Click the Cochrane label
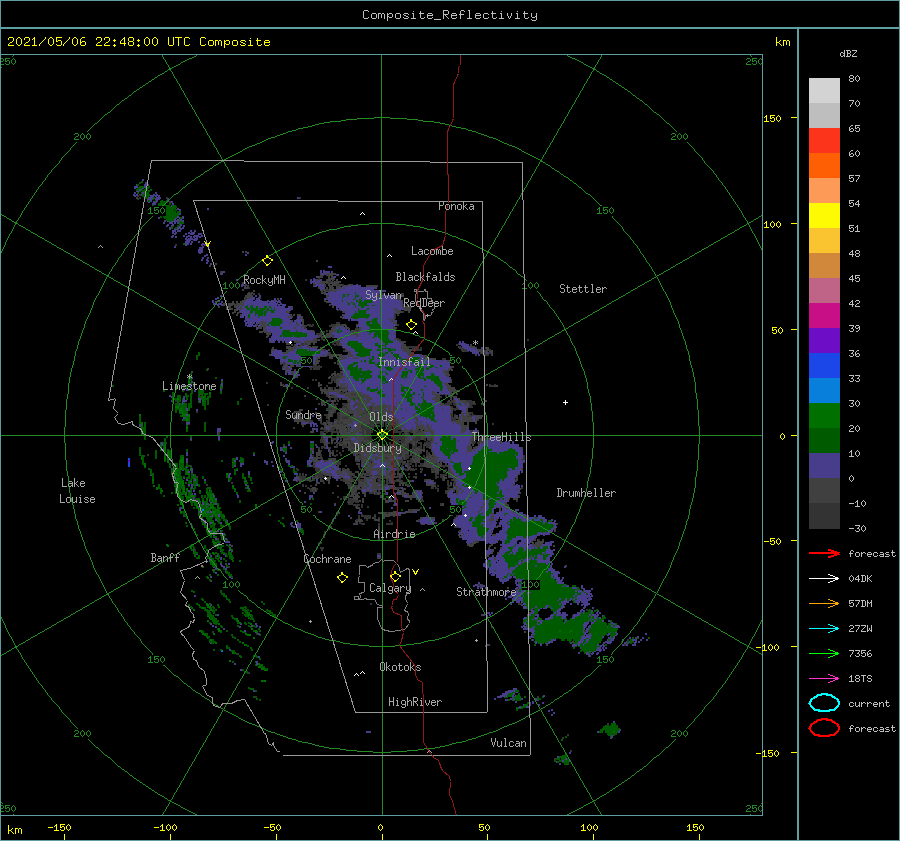 [x=327, y=559]
